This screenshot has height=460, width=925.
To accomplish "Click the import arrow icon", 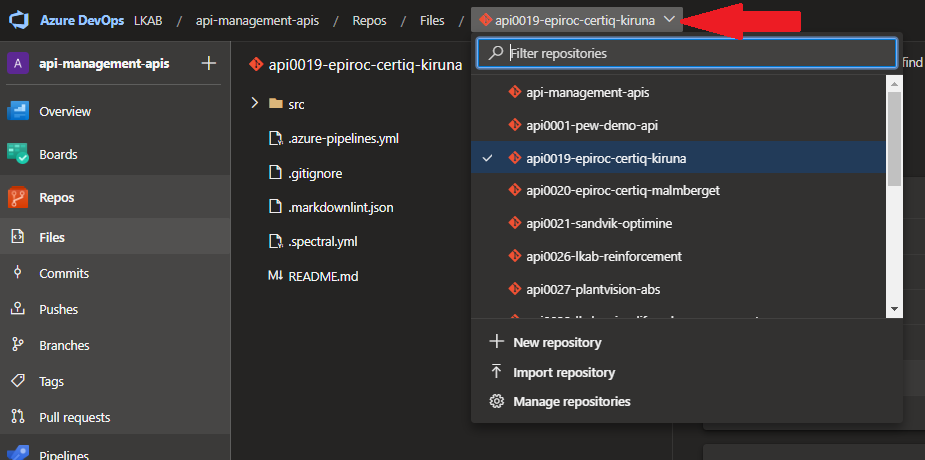I will tap(497, 372).
